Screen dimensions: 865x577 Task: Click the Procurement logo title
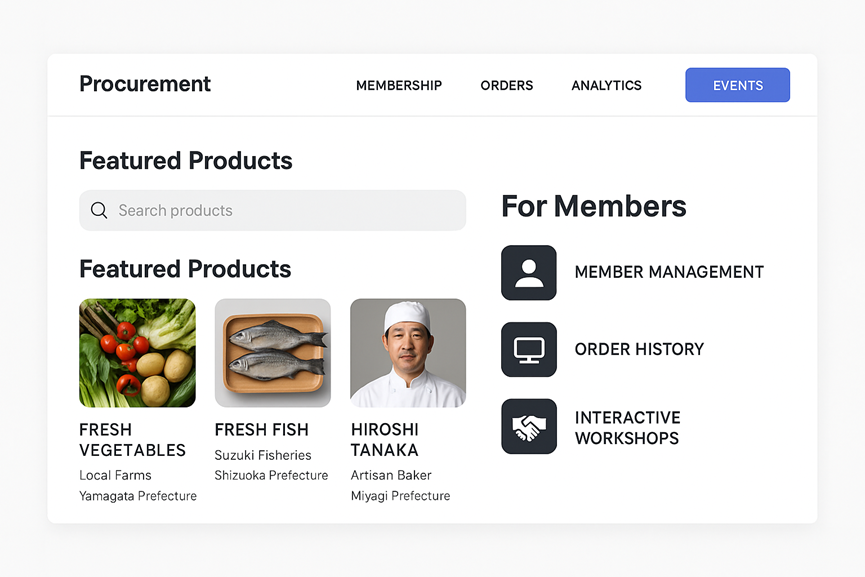(145, 84)
